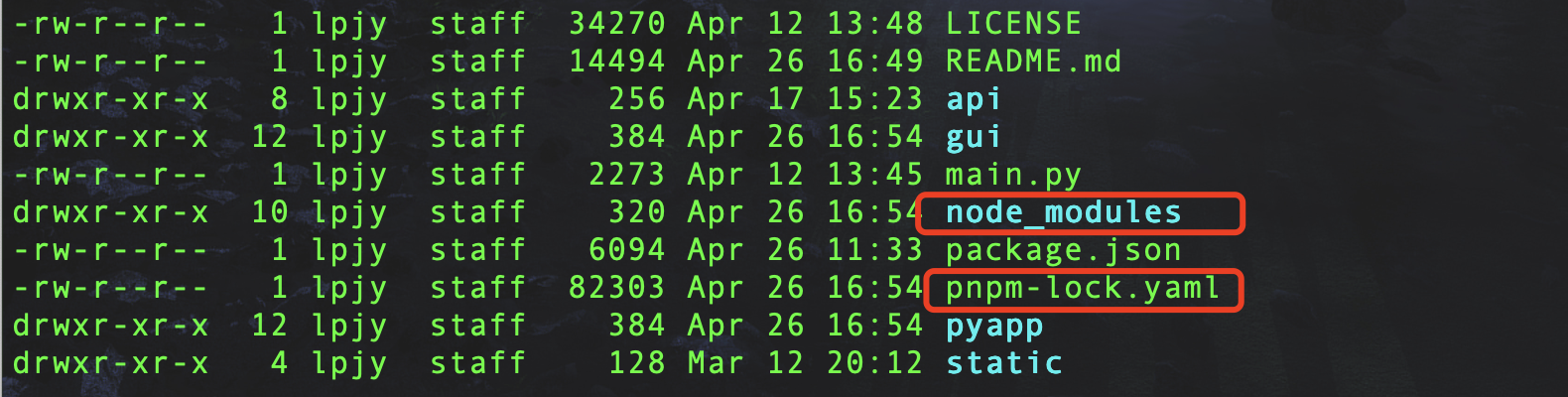Select the Mar 12 20:12 timestamp

(x=805, y=362)
